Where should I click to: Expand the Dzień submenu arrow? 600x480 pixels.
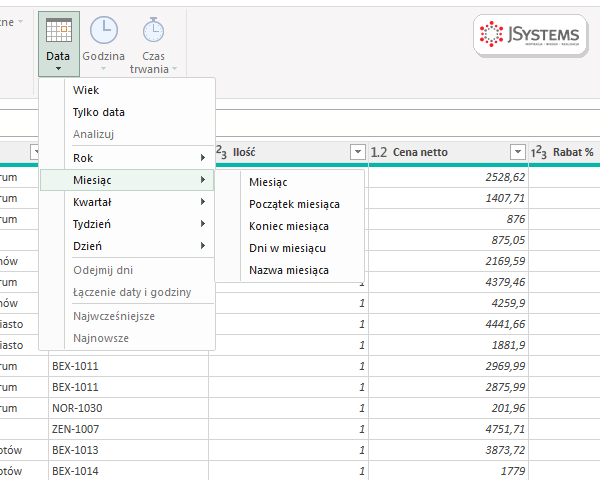pyautogui.click(x=203, y=246)
